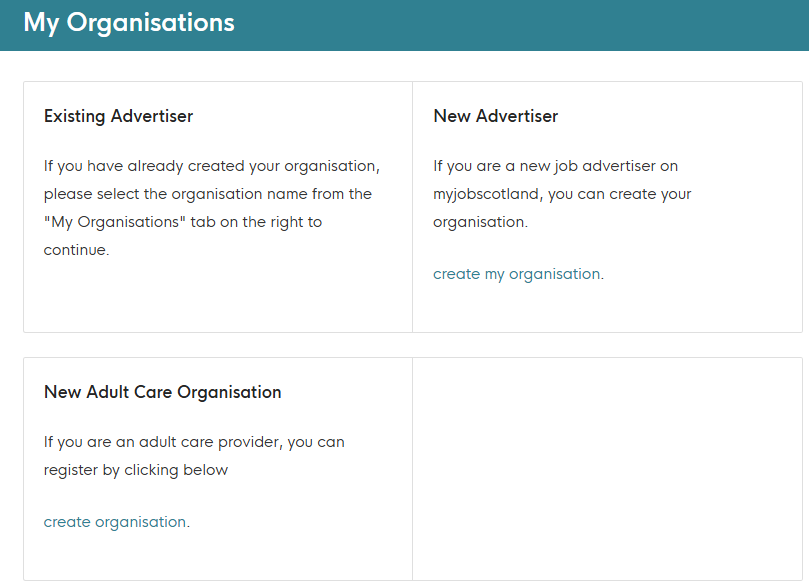The image size is (809, 588).
Task: Click the line "please select the organisation name from the"
Action: pos(207,194)
